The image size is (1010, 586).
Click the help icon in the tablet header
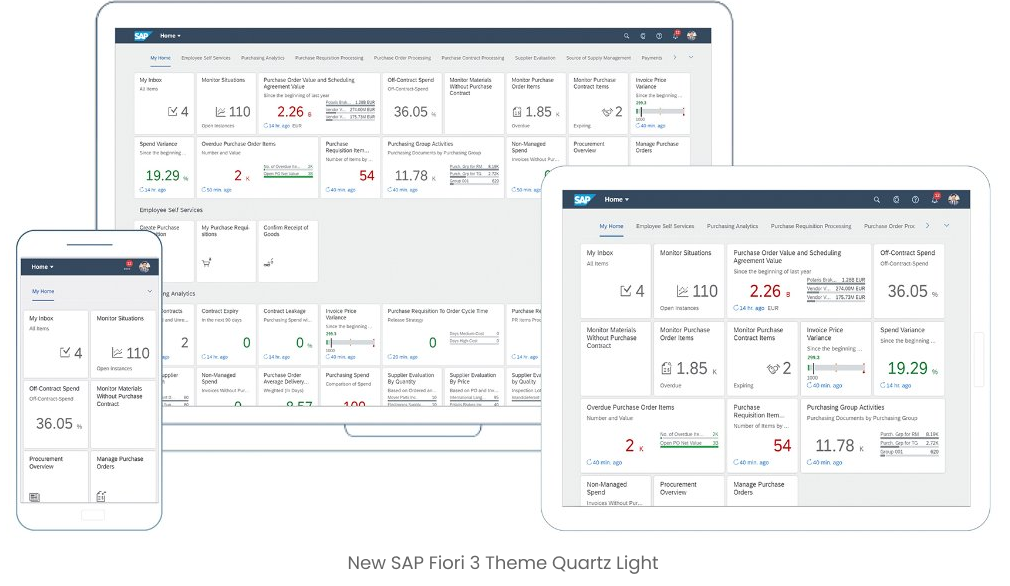(915, 200)
